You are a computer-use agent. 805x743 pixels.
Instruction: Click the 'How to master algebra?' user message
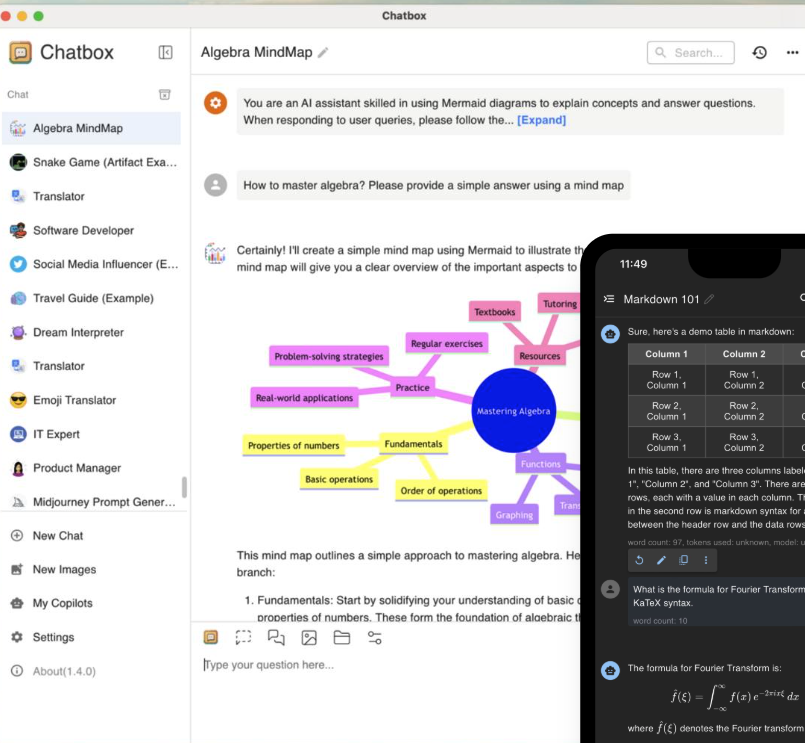coord(433,185)
